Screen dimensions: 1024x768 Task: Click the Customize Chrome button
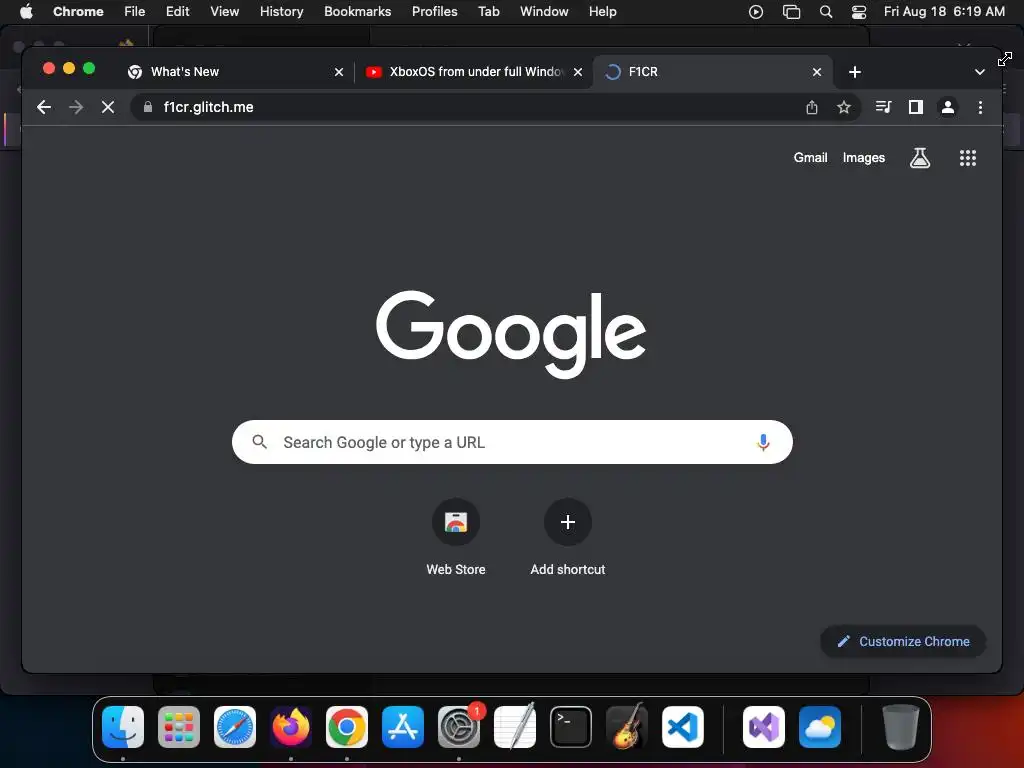pos(903,641)
